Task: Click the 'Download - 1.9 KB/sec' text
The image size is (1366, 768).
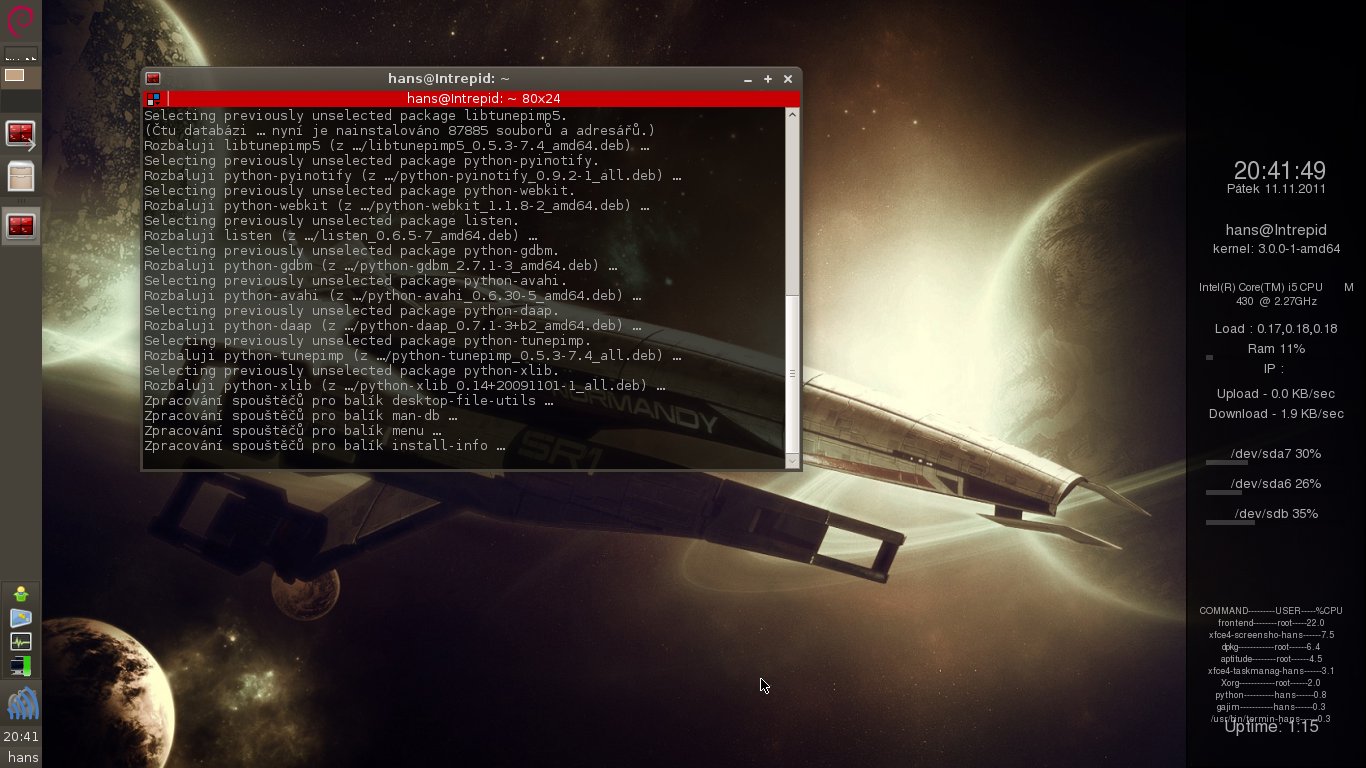Action: [x=1276, y=414]
